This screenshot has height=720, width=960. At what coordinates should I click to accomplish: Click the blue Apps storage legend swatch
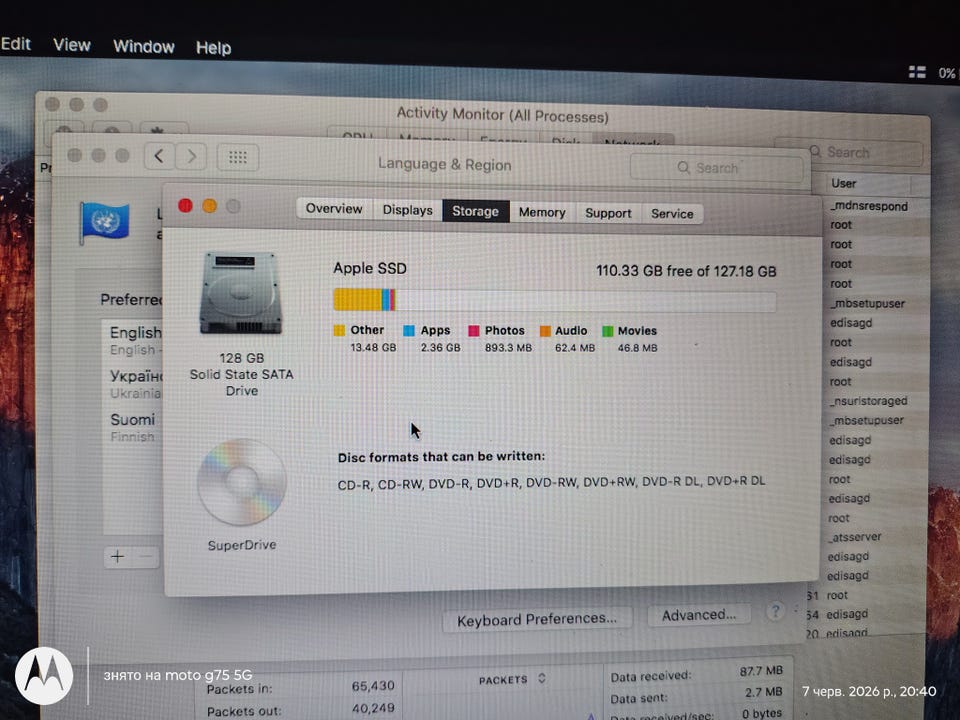click(x=409, y=331)
